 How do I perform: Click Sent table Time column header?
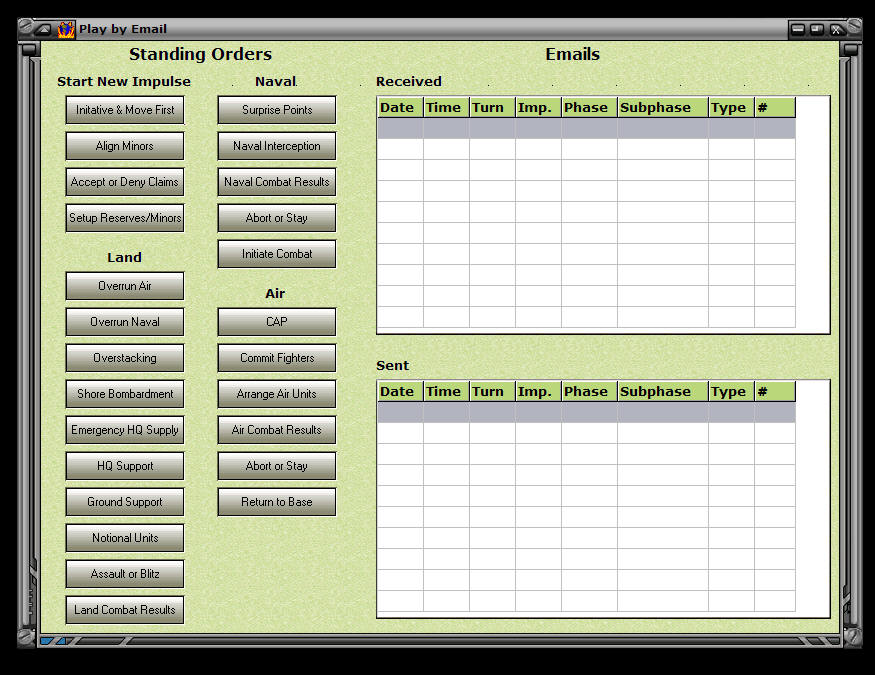[446, 392]
